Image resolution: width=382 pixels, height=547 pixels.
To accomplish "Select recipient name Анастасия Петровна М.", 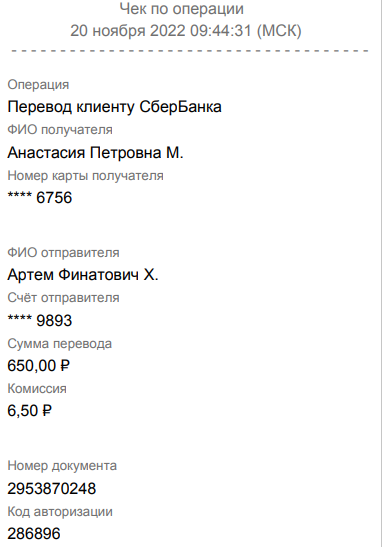I will 95,152.
